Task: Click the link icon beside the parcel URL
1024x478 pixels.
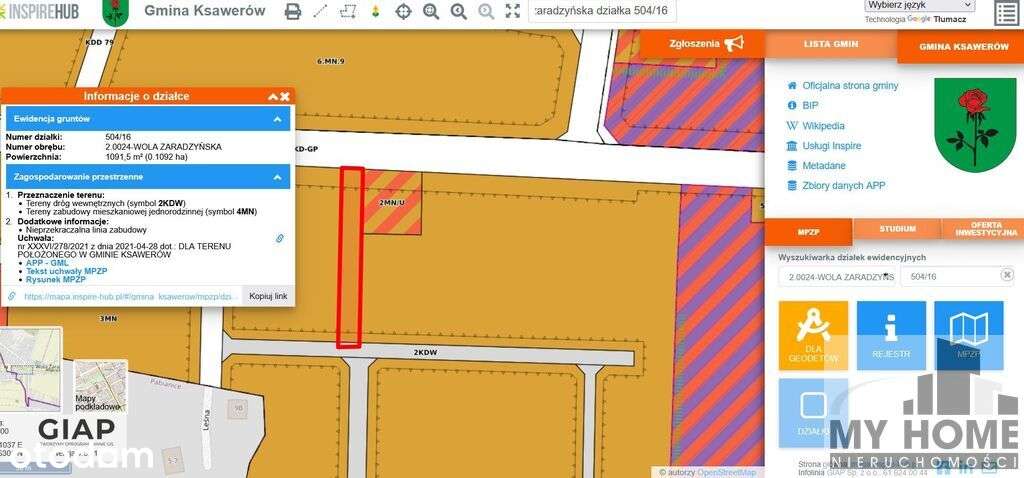Action: pos(12,296)
